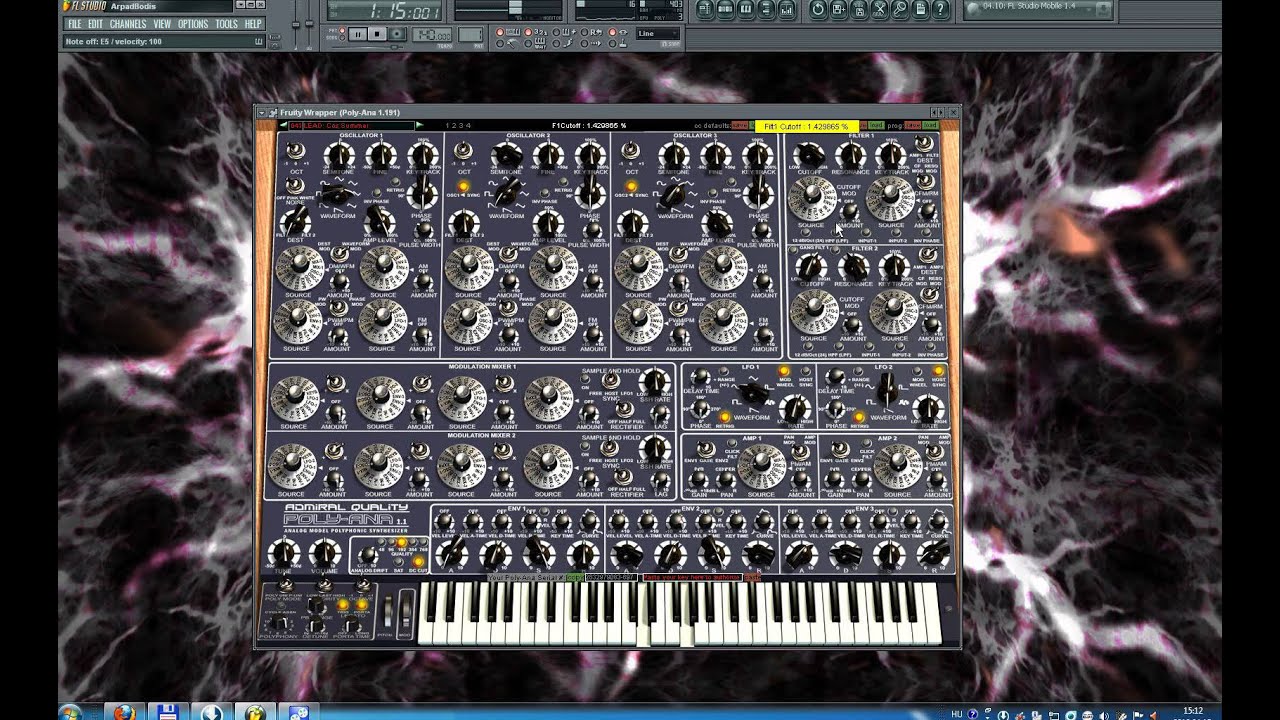Click the first window-toggle icon in FL toolbar
Viewport: 1280px width, 720px height.
705,9
